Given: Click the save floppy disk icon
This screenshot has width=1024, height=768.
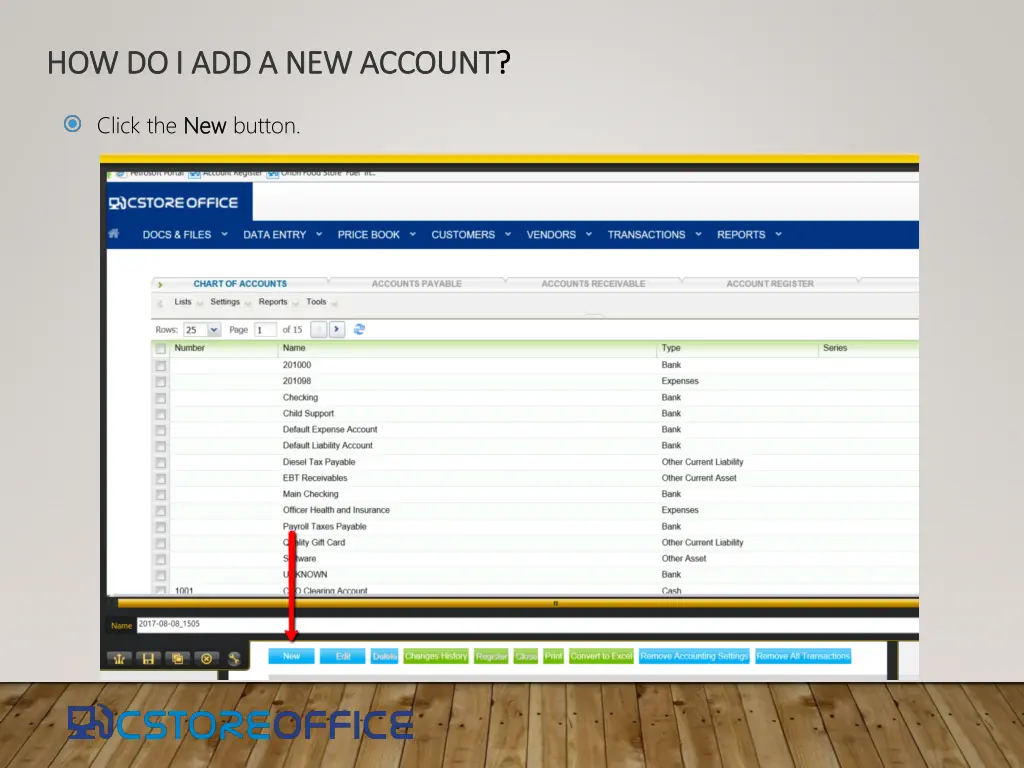Looking at the screenshot, I should (148, 658).
